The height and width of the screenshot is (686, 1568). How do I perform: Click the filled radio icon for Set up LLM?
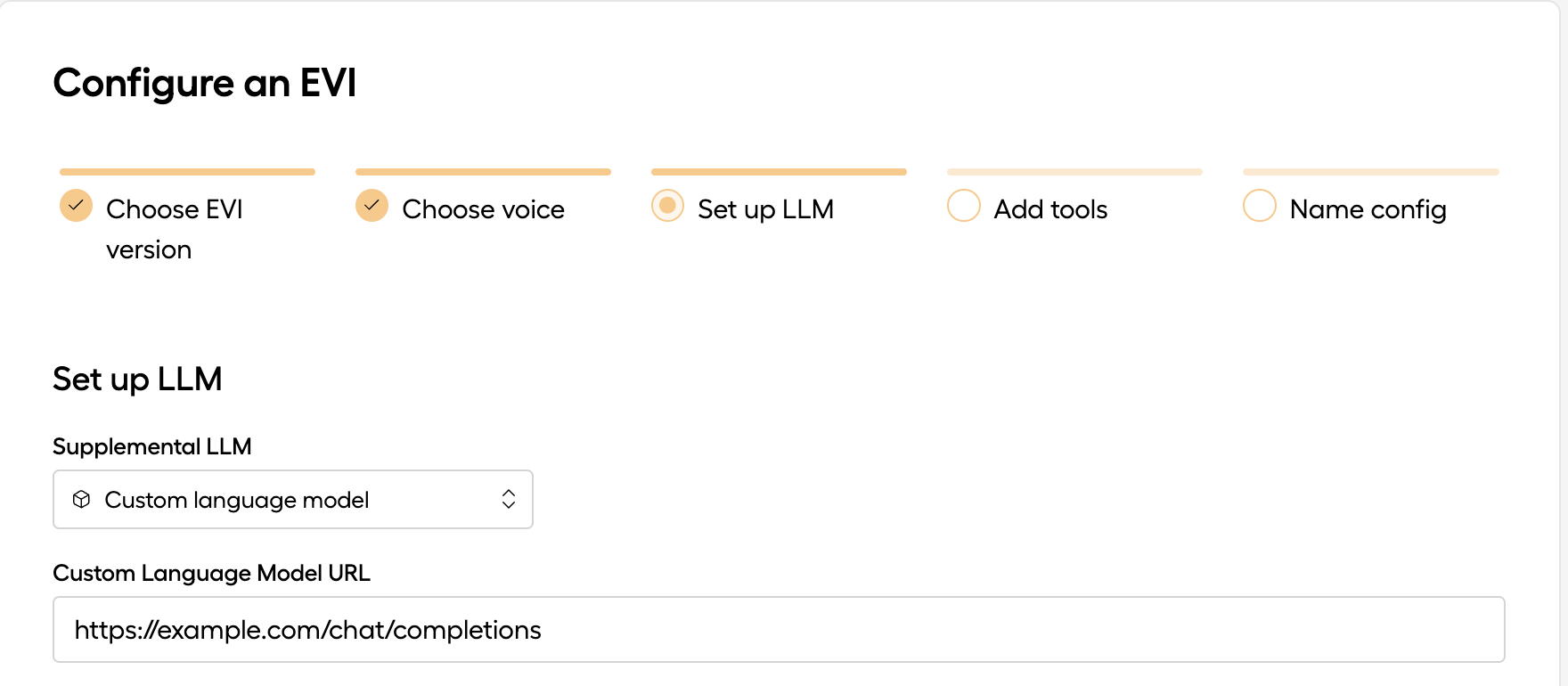[667, 206]
